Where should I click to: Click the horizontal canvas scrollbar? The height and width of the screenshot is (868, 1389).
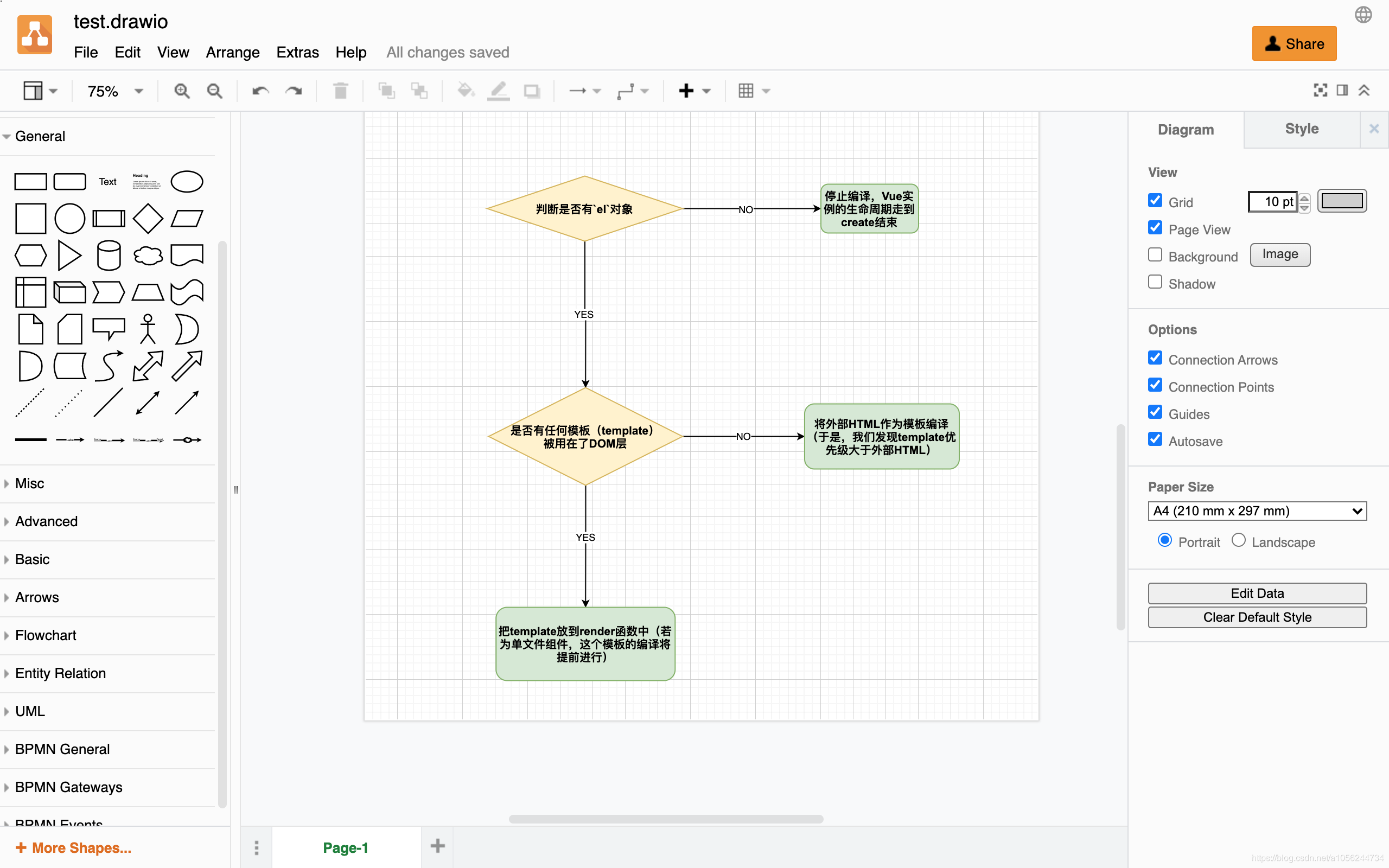[x=666, y=819]
